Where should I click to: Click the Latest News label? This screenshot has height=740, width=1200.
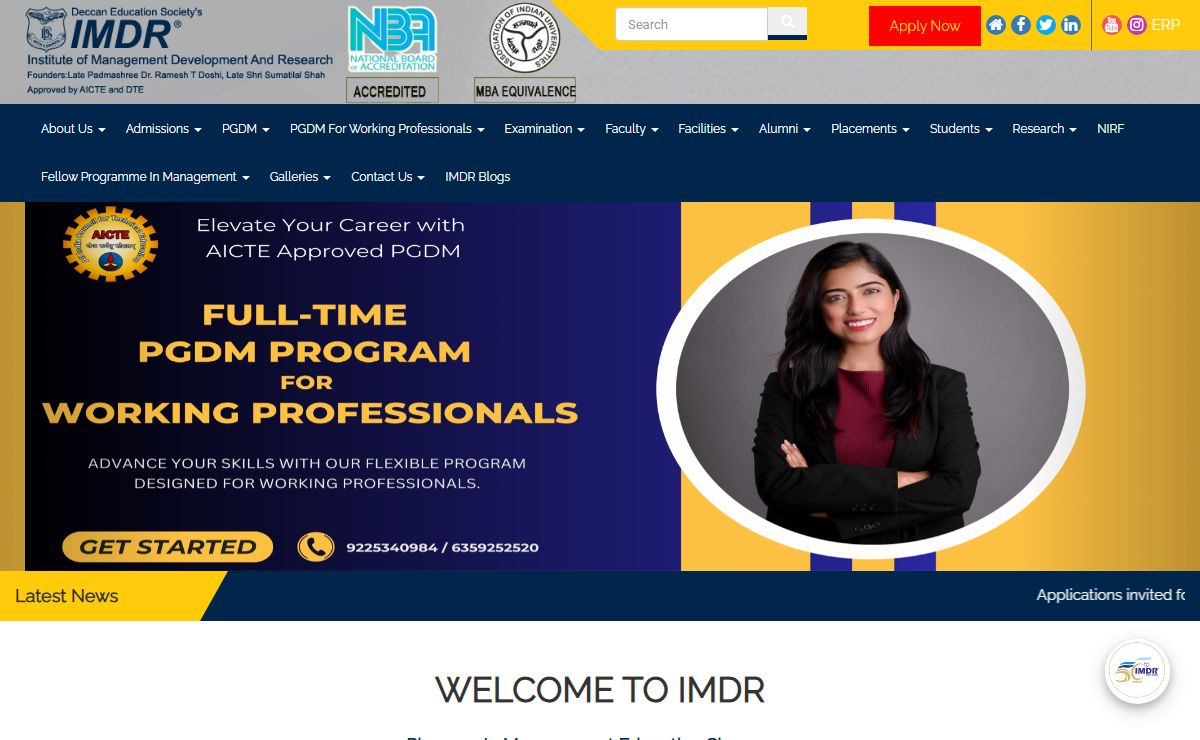tap(67, 596)
